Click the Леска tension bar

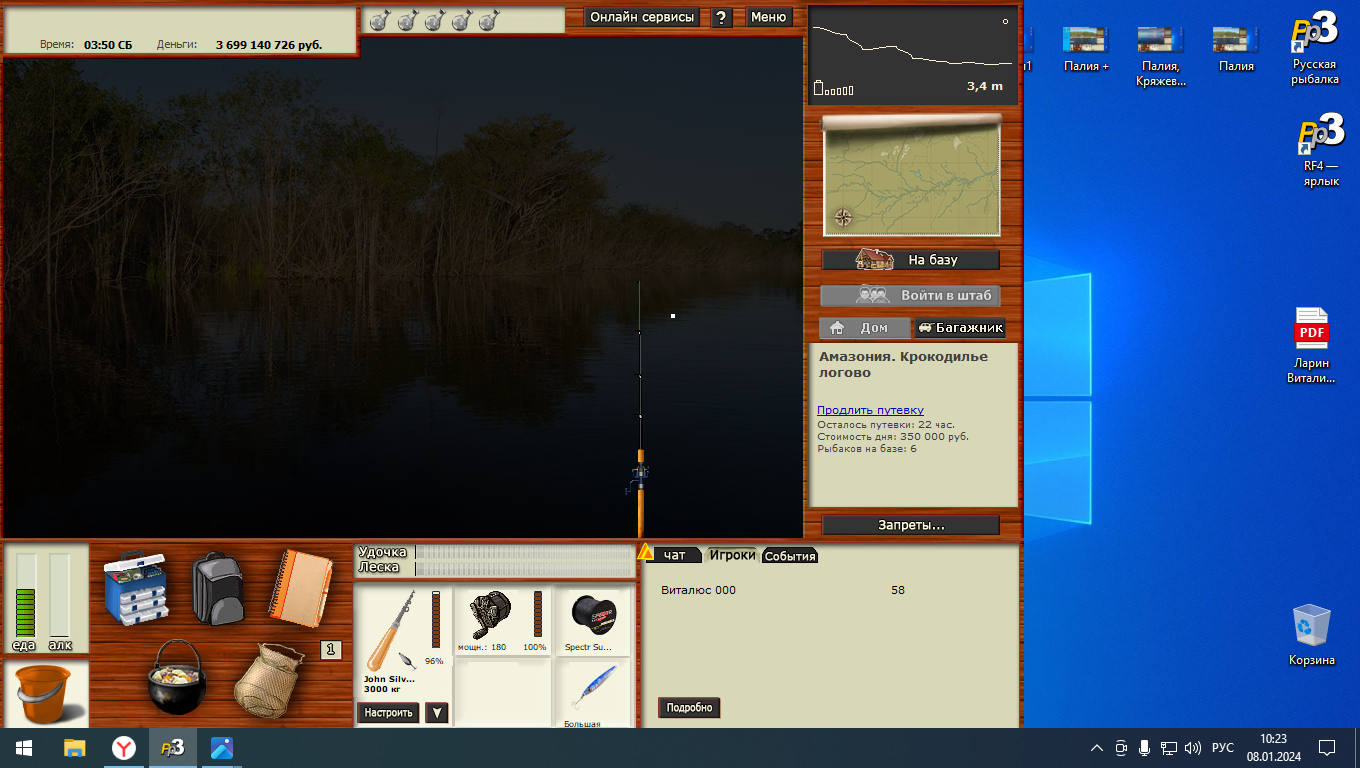[x=524, y=567]
